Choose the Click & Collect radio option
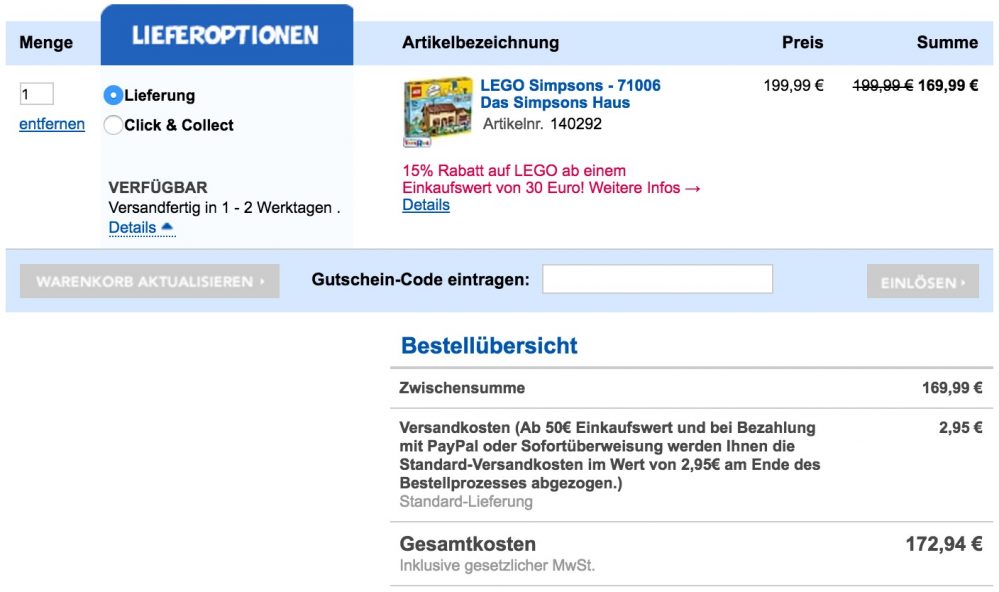Image resolution: width=999 pixels, height=592 pixels. (113, 125)
